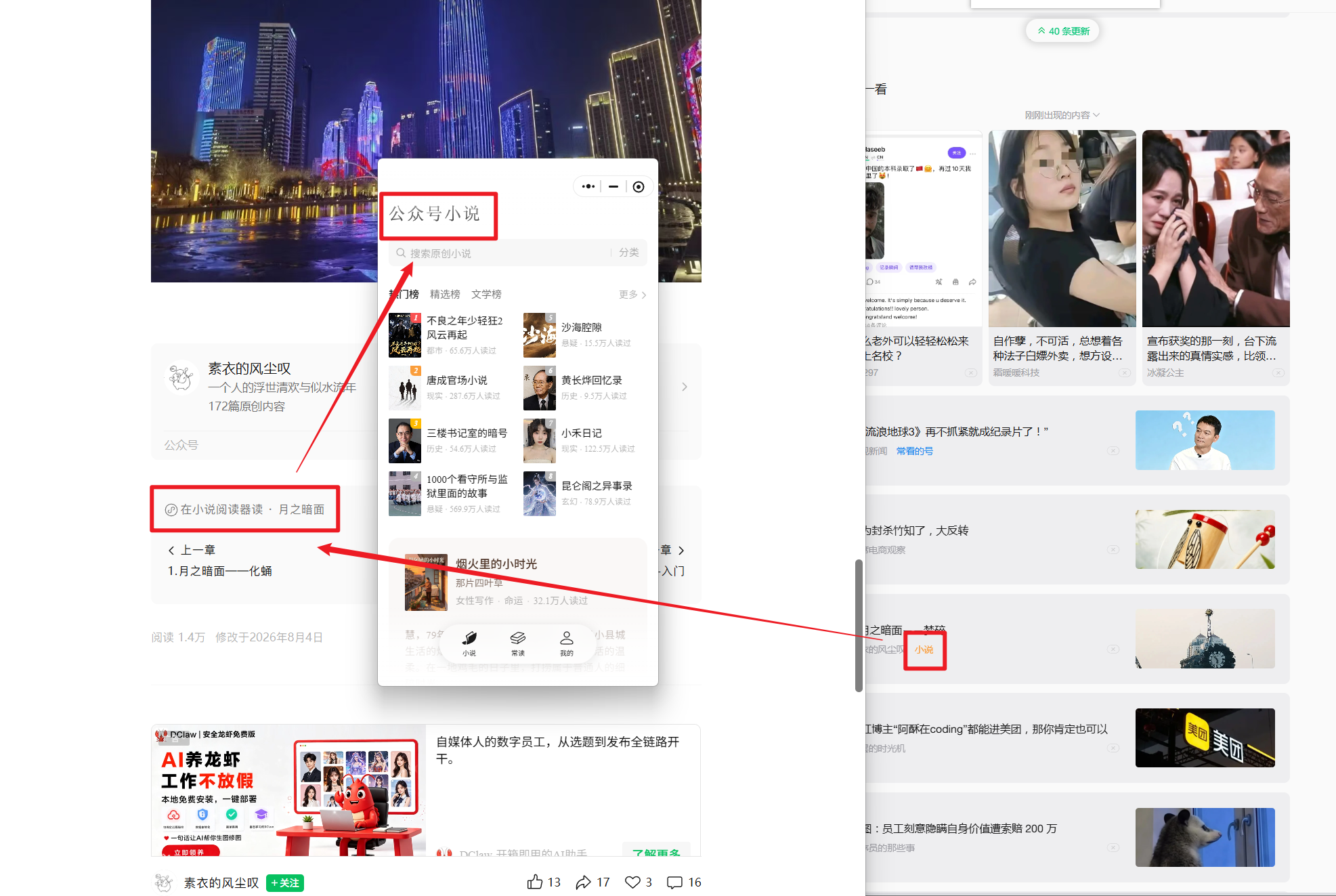The width and height of the screenshot is (1336, 896).
Task: Switch to the 精选榜 tab
Action: [445, 294]
